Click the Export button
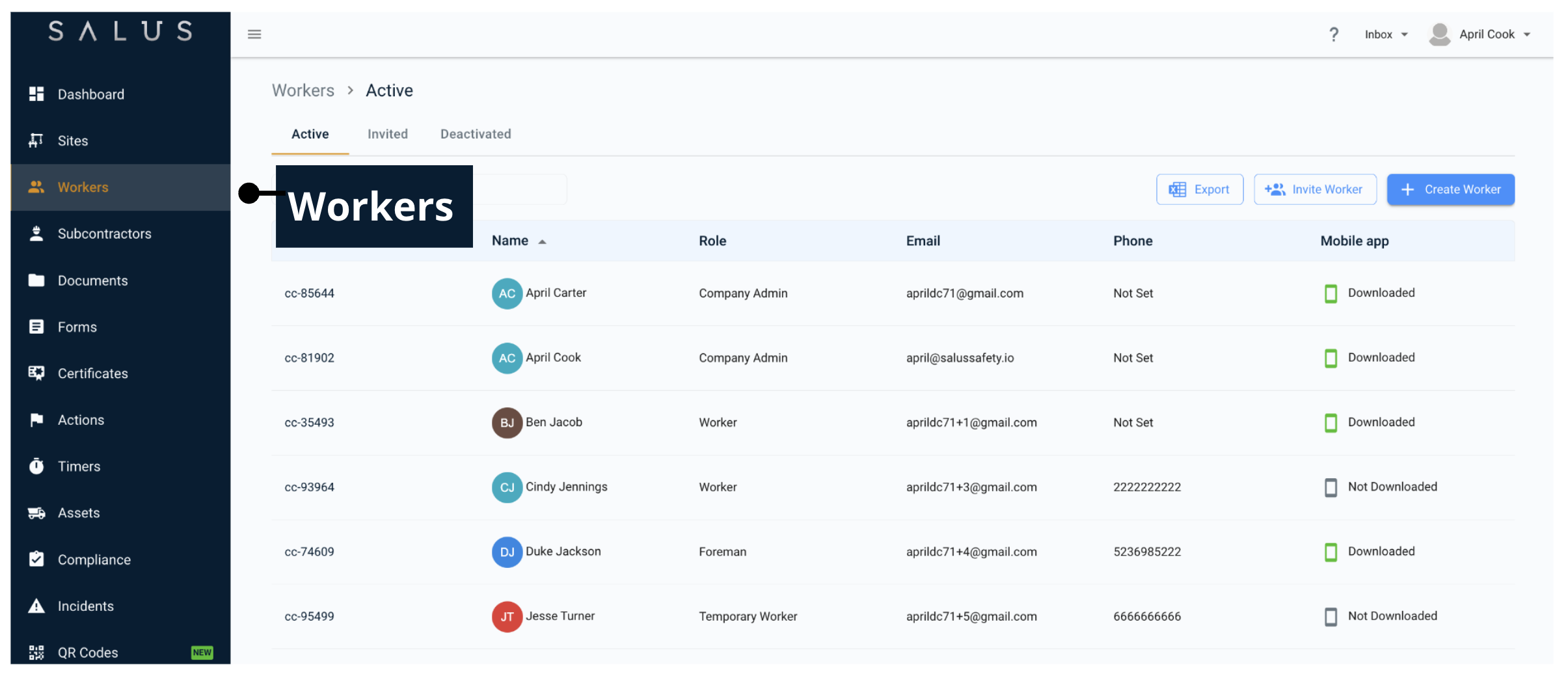 1199,189
